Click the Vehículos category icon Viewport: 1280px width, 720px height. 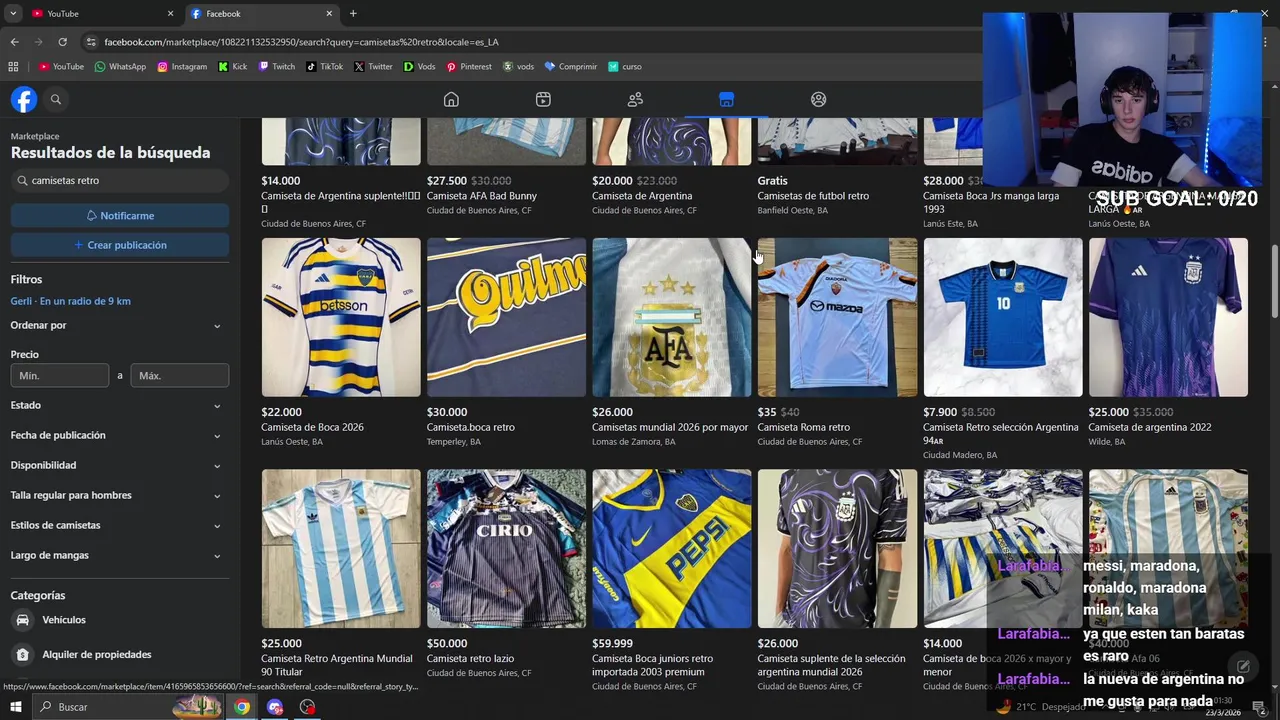22,620
